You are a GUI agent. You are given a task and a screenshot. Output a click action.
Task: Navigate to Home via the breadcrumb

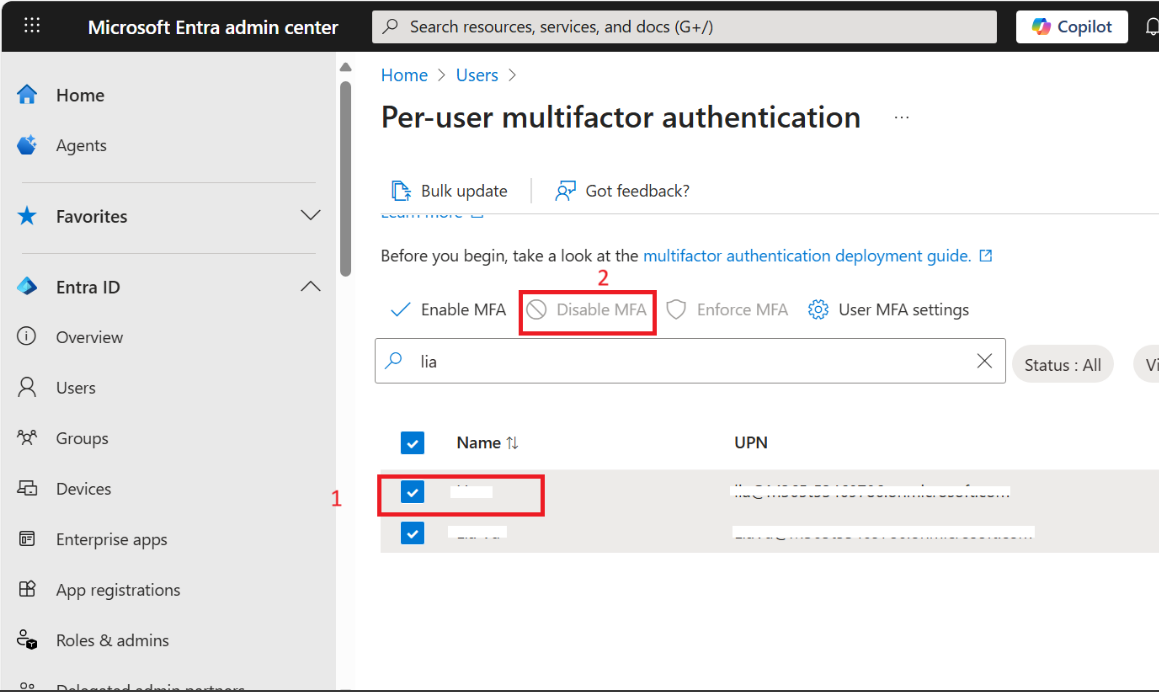(404, 75)
